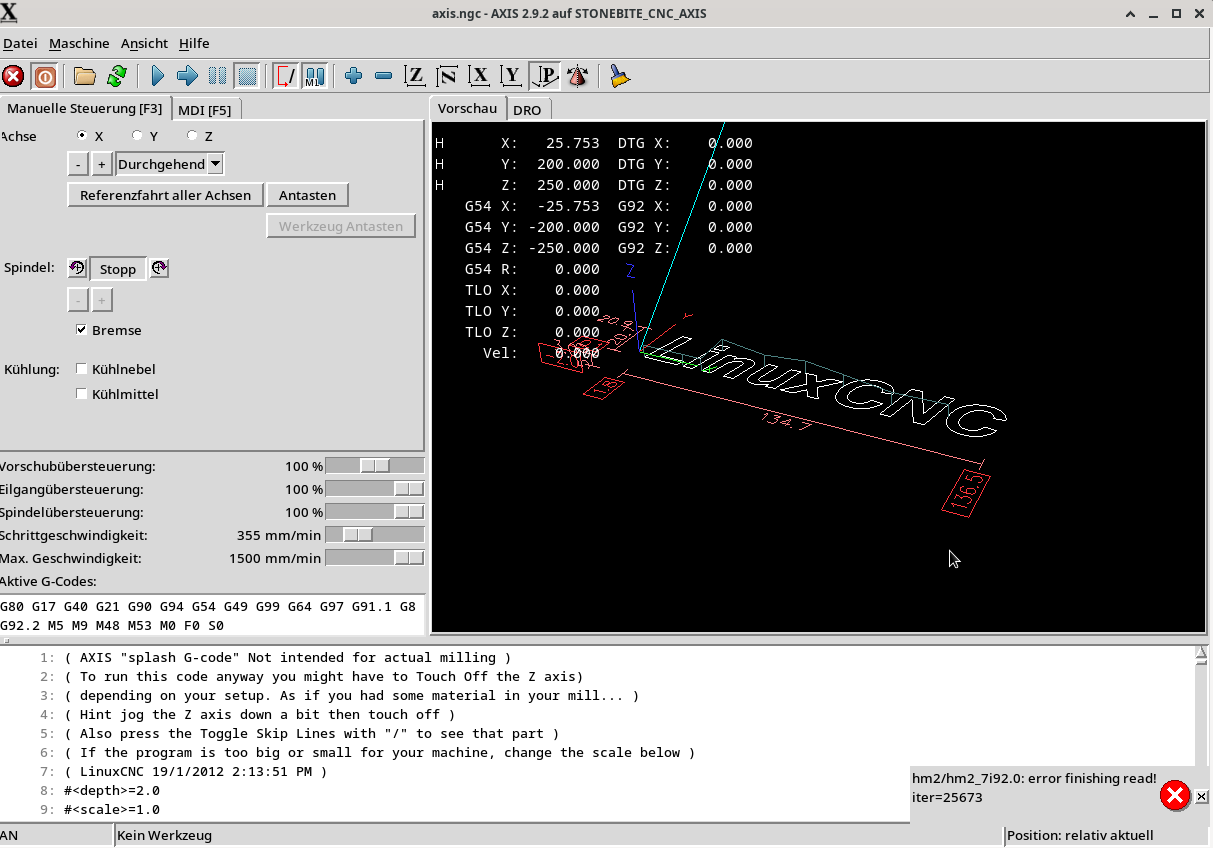
Task: Toggle the Bremse checkbox
Action: tap(81, 330)
